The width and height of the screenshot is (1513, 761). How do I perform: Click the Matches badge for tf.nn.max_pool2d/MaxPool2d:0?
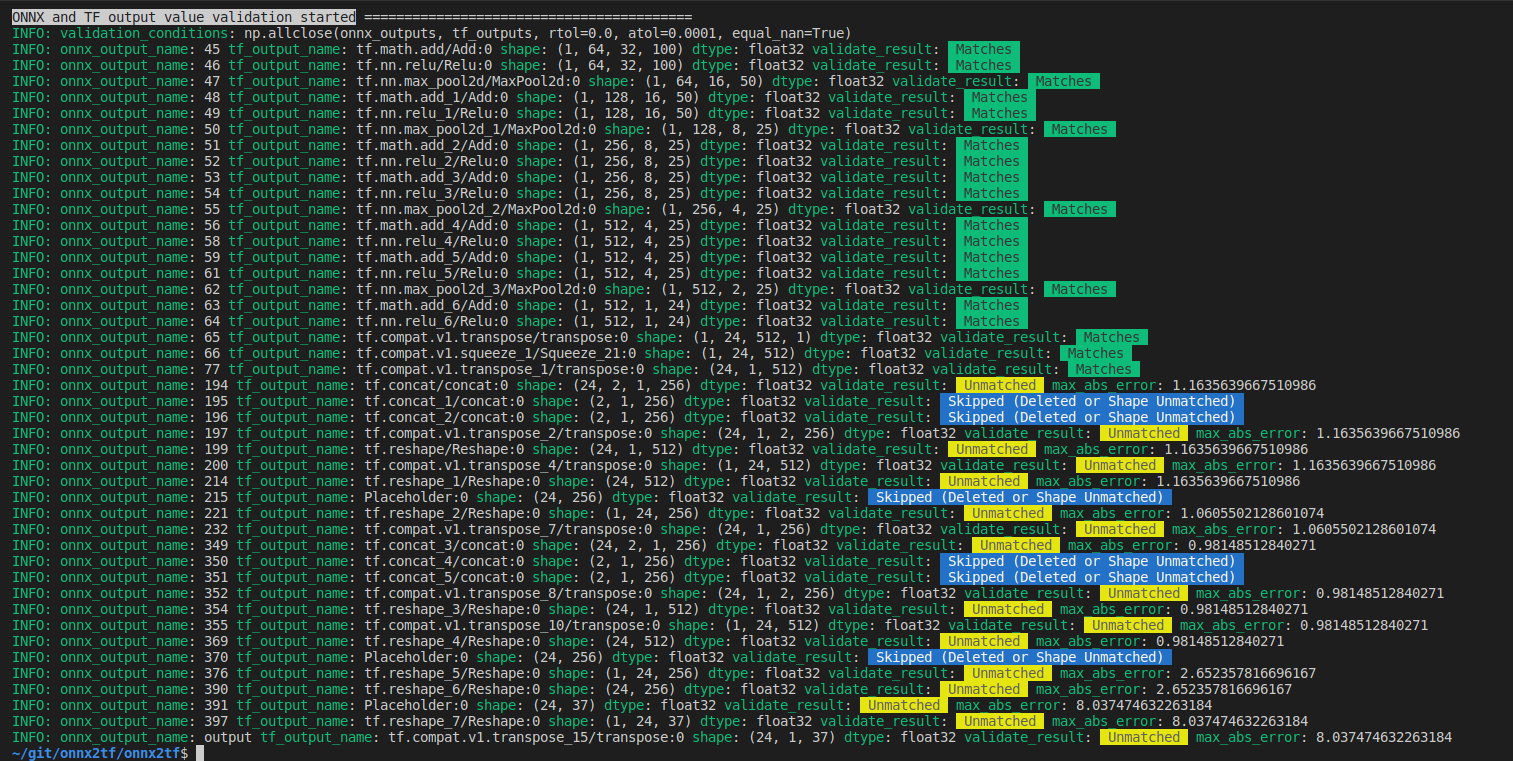pyautogui.click(x=1063, y=80)
